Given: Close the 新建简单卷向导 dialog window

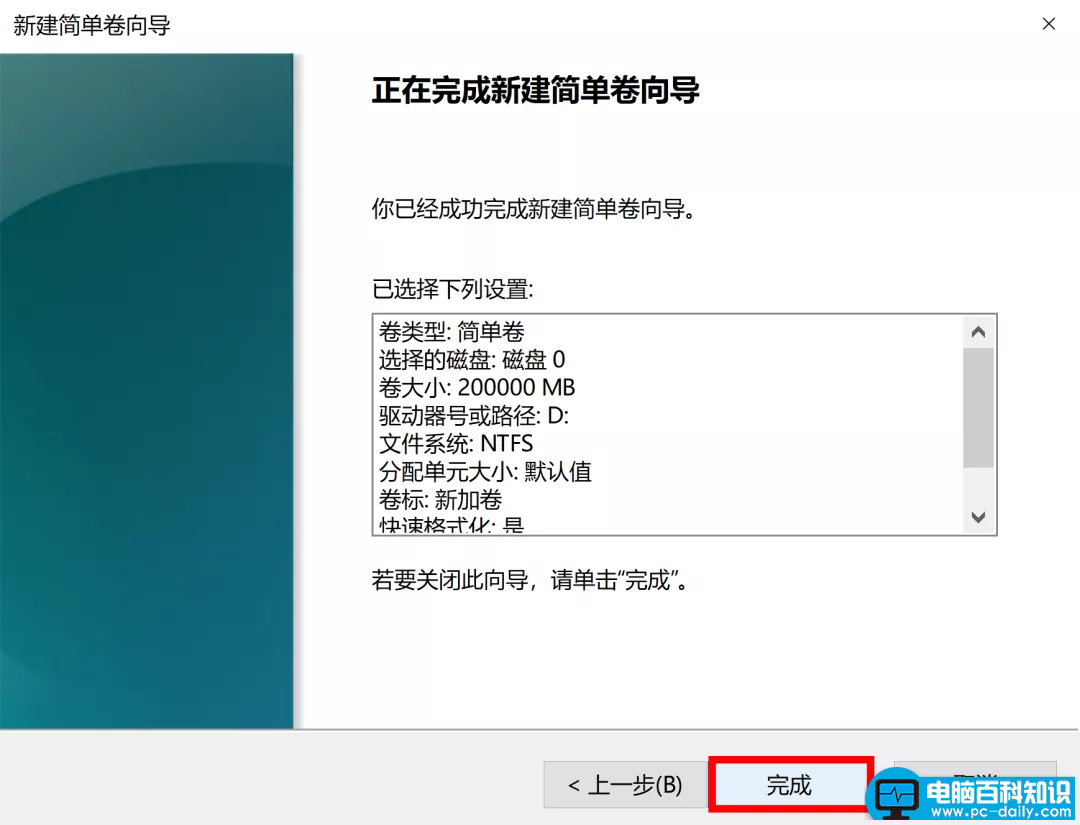Looking at the screenshot, I should coord(1048,24).
